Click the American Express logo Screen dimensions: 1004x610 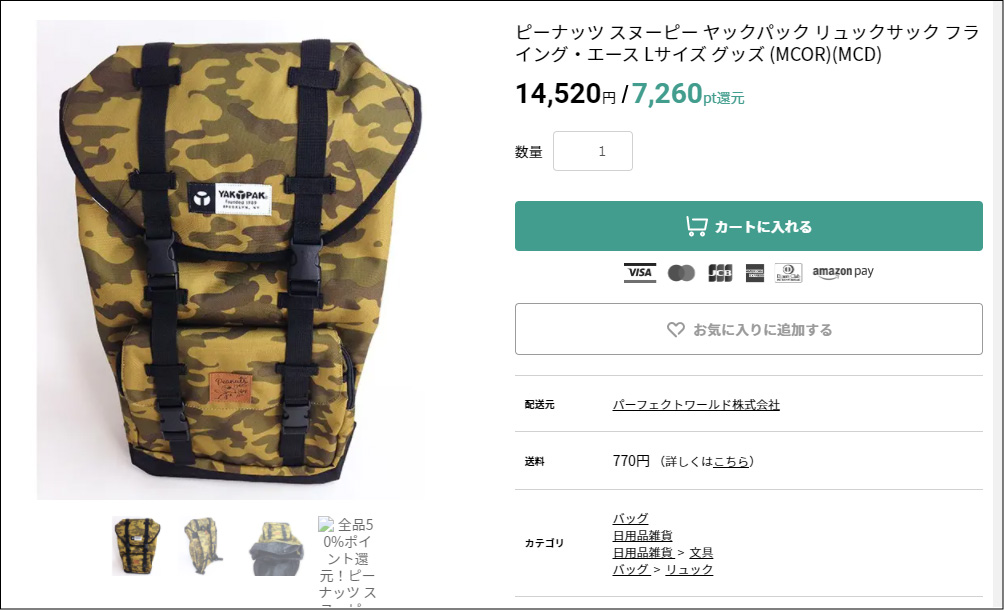755,273
